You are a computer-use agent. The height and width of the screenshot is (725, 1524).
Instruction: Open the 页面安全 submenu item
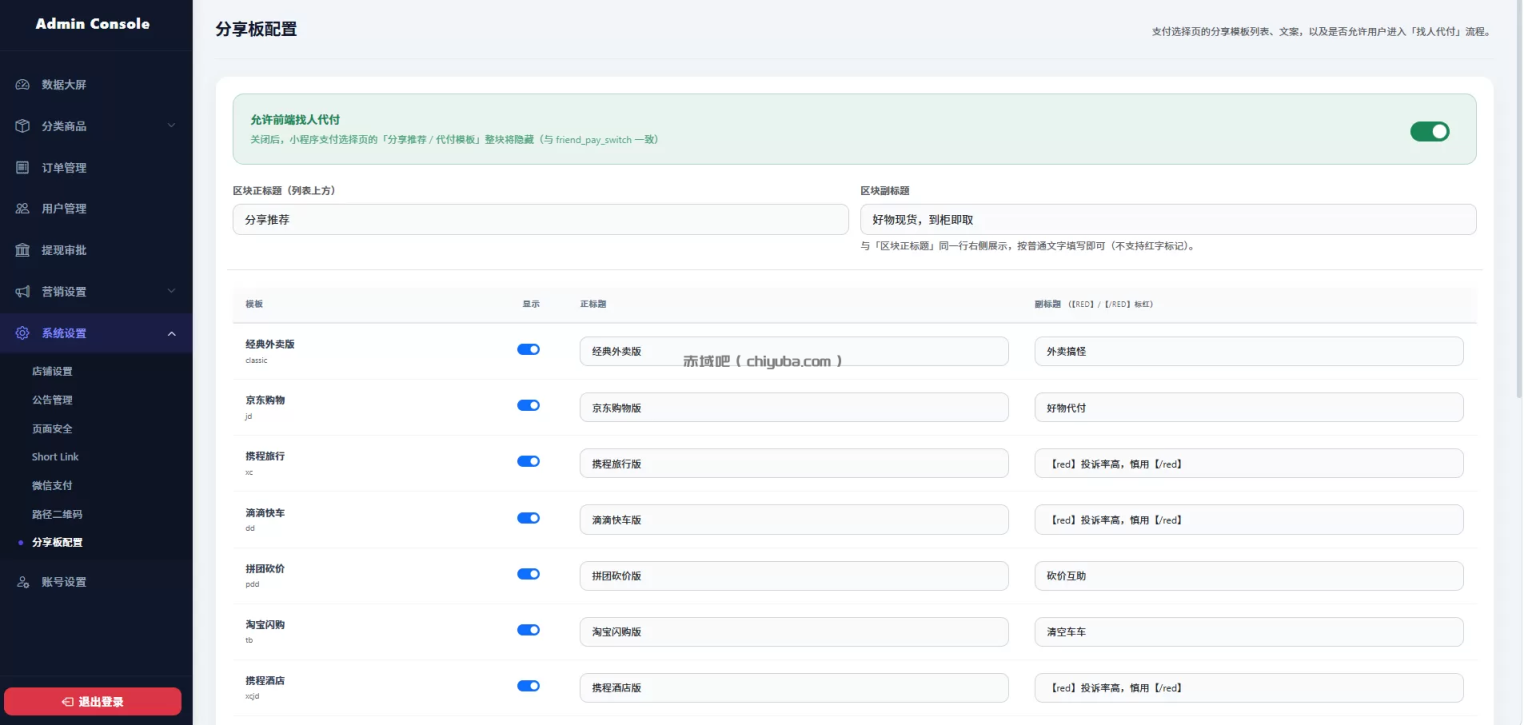(52, 428)
